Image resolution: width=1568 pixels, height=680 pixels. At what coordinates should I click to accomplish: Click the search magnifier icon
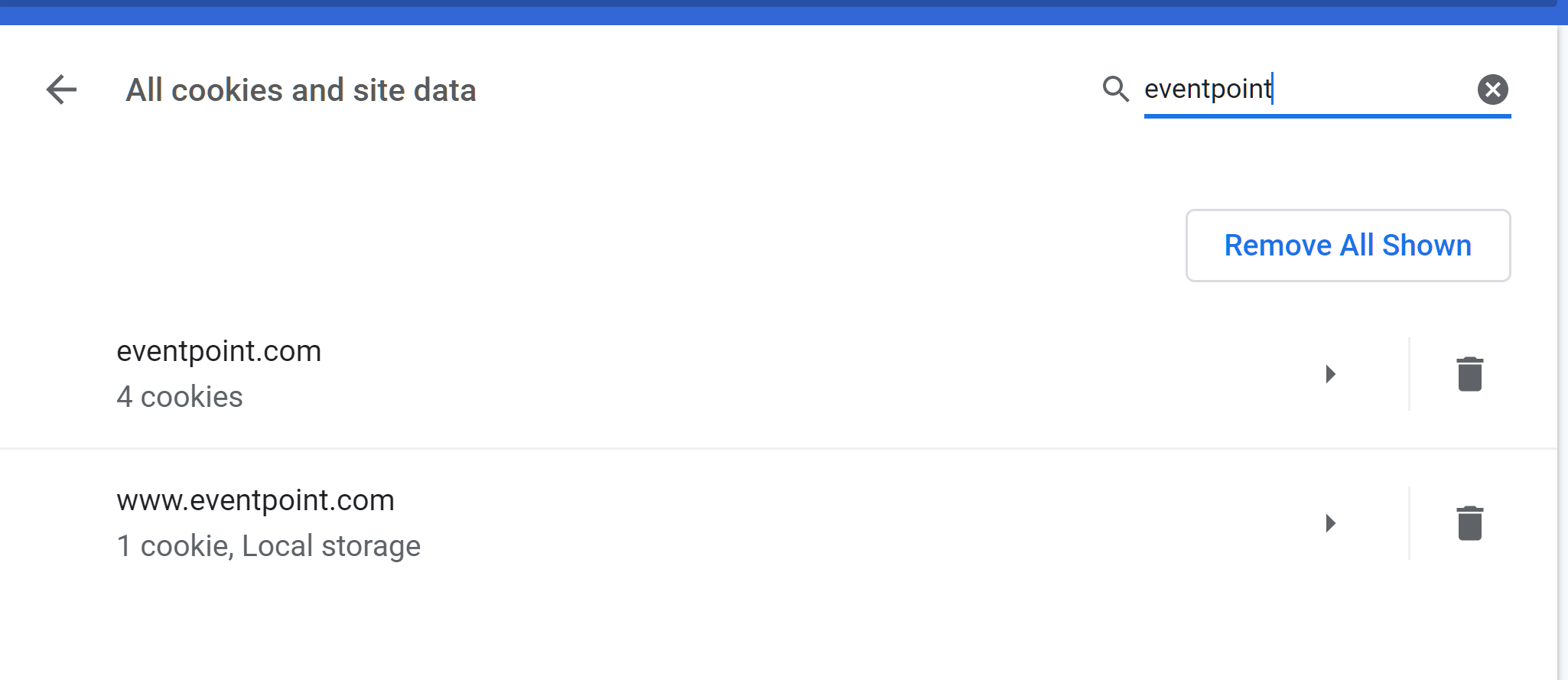1116,89
